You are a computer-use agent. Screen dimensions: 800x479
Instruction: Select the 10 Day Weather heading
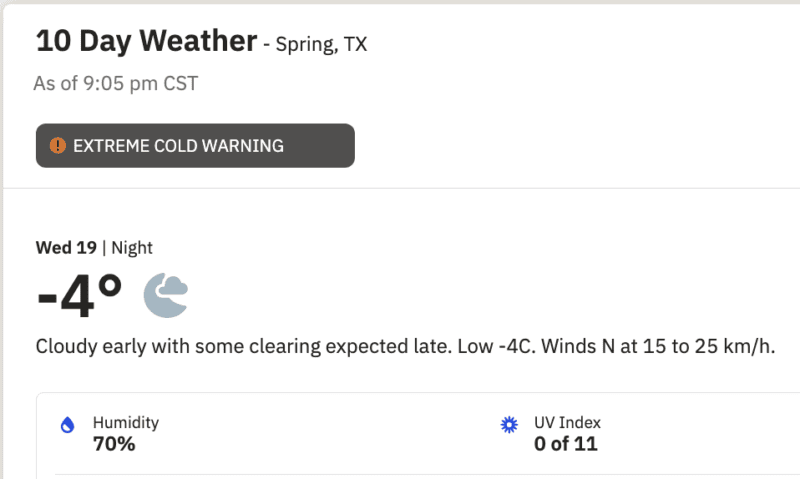click(x=146, y=41)
